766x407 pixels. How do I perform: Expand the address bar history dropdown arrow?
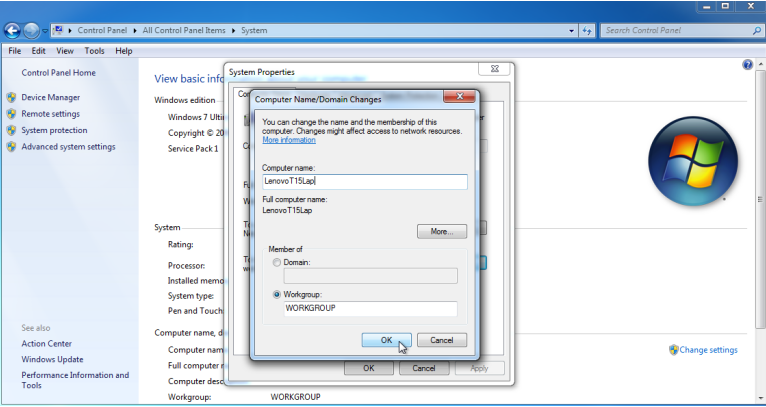(x=571, y=31)
